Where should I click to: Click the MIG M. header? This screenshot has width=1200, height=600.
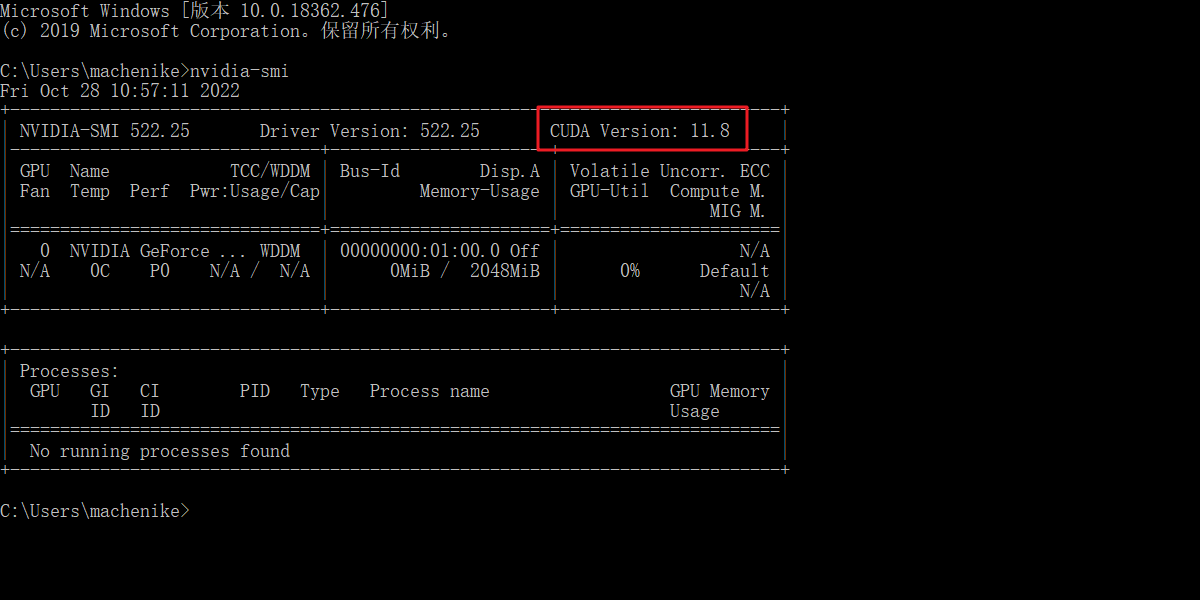click(738, 211)
